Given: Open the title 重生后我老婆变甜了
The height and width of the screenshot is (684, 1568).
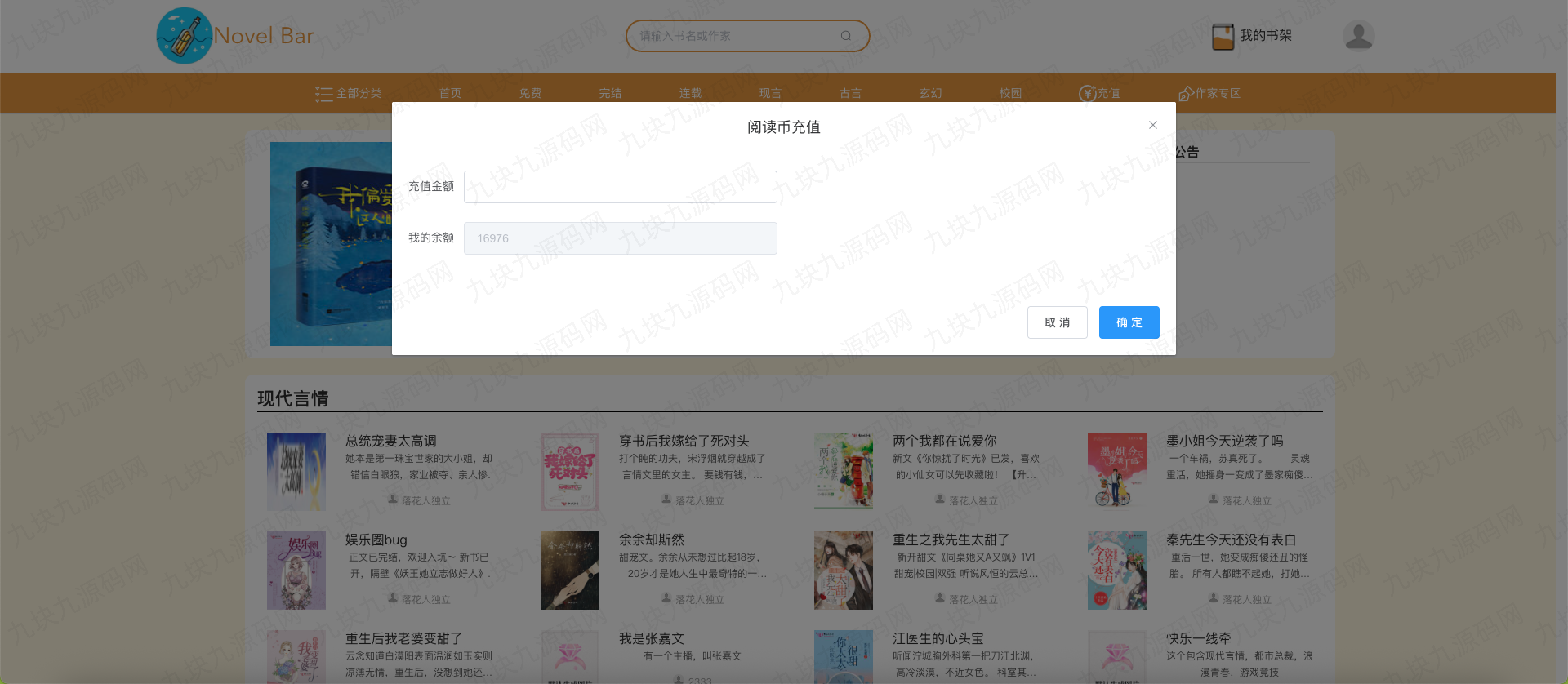Looking at the screenshot, I should pos(404,639).
